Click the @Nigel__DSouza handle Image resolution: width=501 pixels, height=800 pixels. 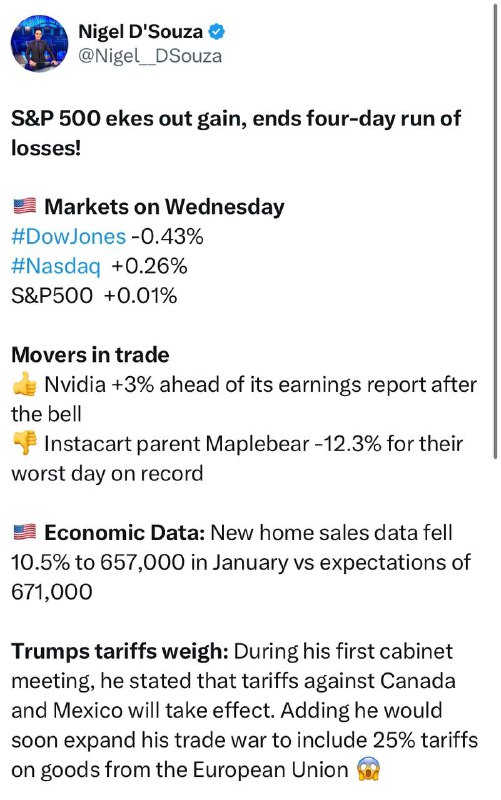pyautogui.click(x=149, y=56)
